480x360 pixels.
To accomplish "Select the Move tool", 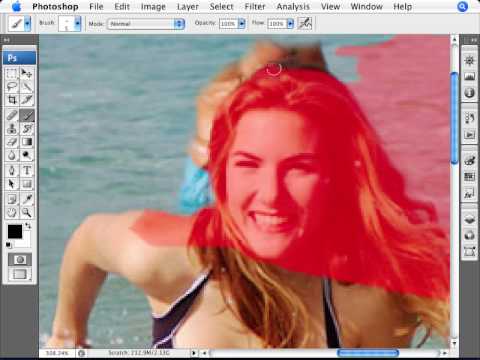I will pos(27,73).
